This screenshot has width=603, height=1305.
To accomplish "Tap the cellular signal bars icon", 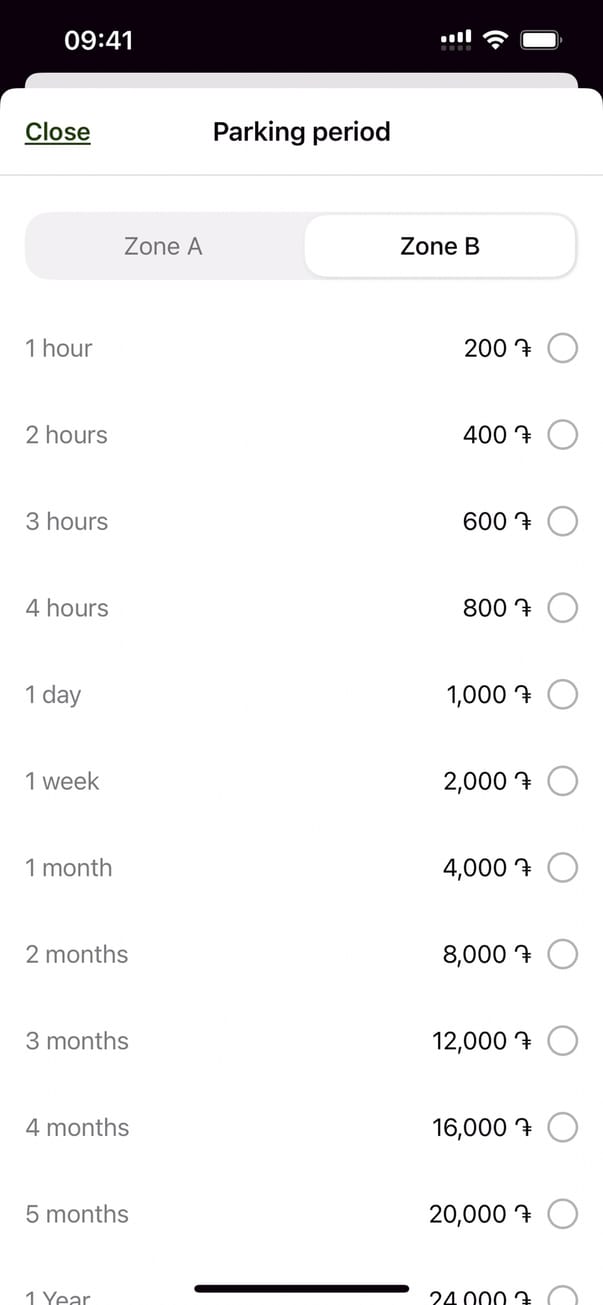I will pyautogui.click(x=456, y=40).
